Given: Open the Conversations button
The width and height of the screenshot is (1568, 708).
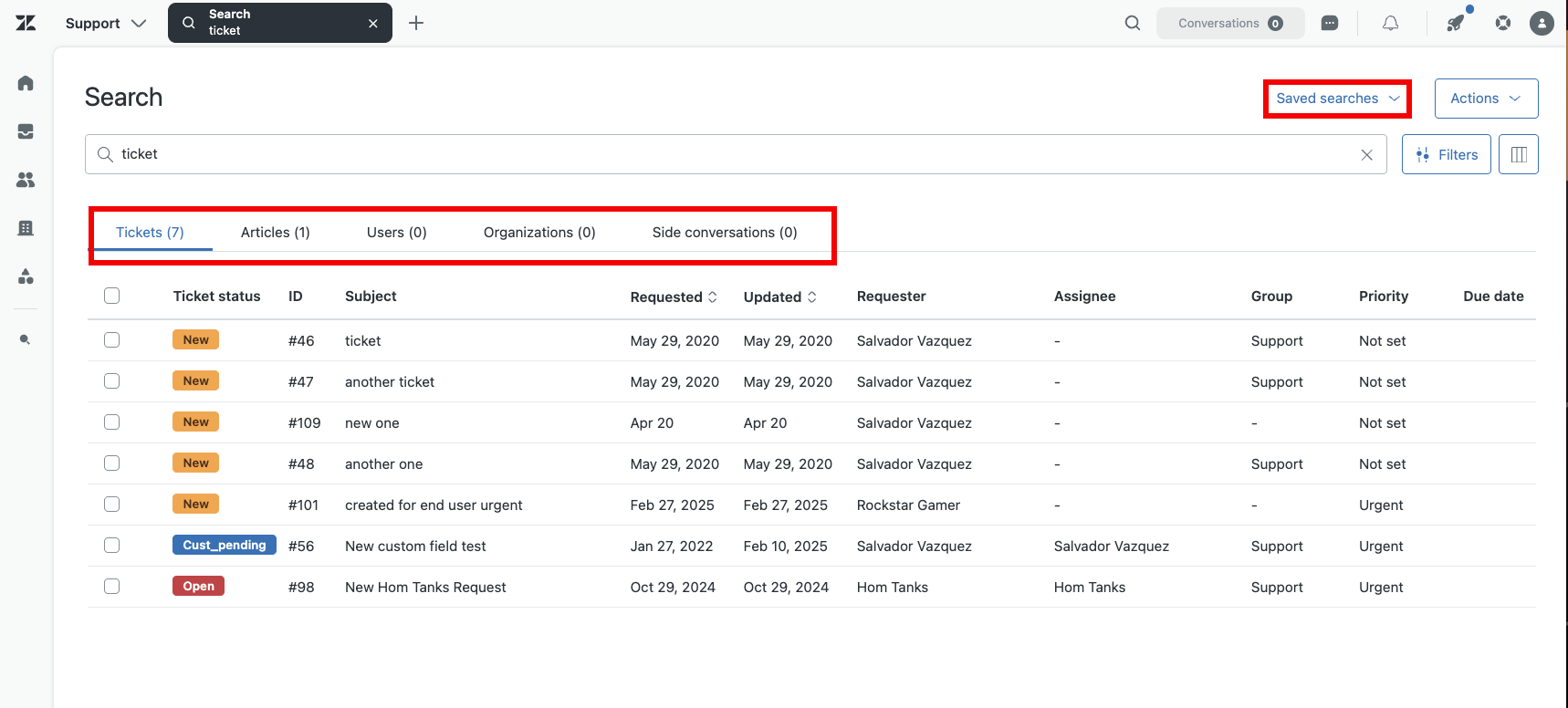Looking at the screenshot, I should tap(1230, 24).
